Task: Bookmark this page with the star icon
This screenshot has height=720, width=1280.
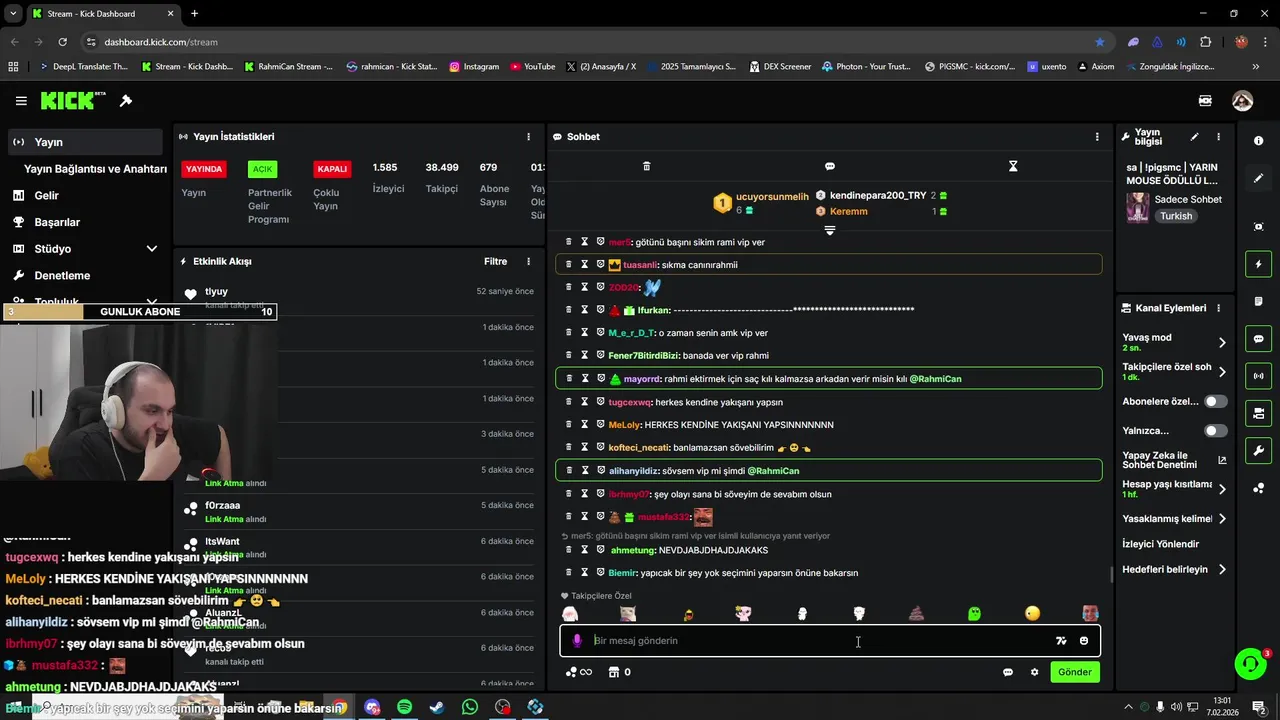Action: coord(1100,42)
